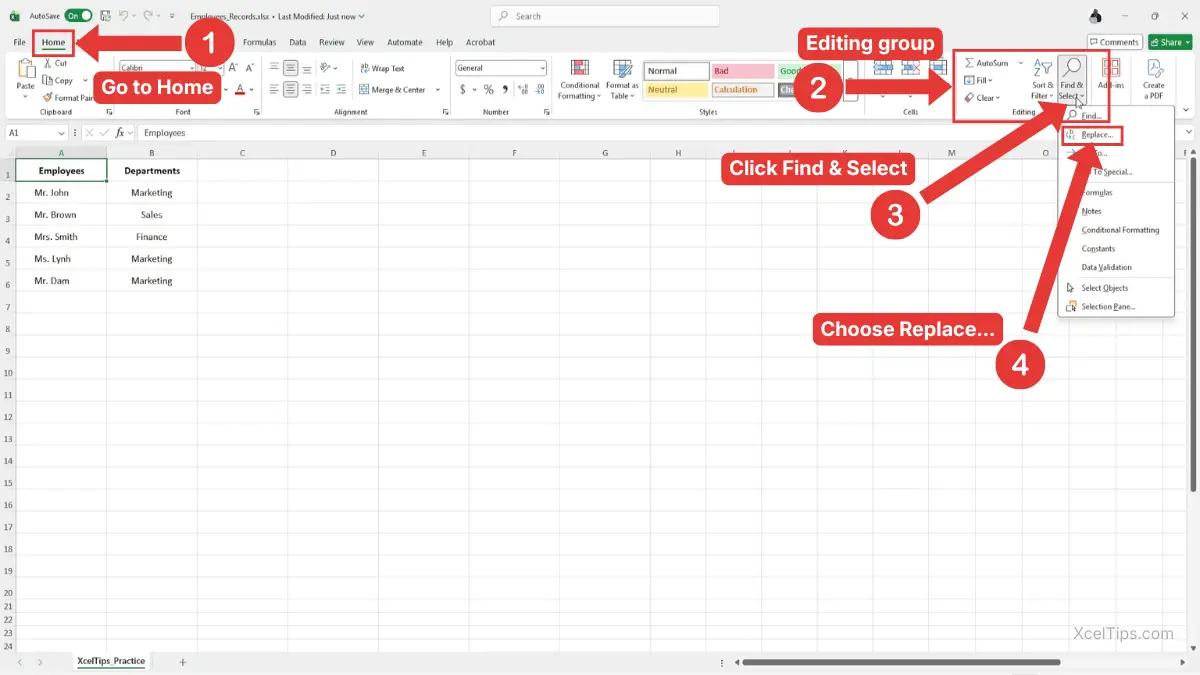This screenshot has width=1200, height=675.
Task: Open Sort & Filter
Action: point(1043,79)
